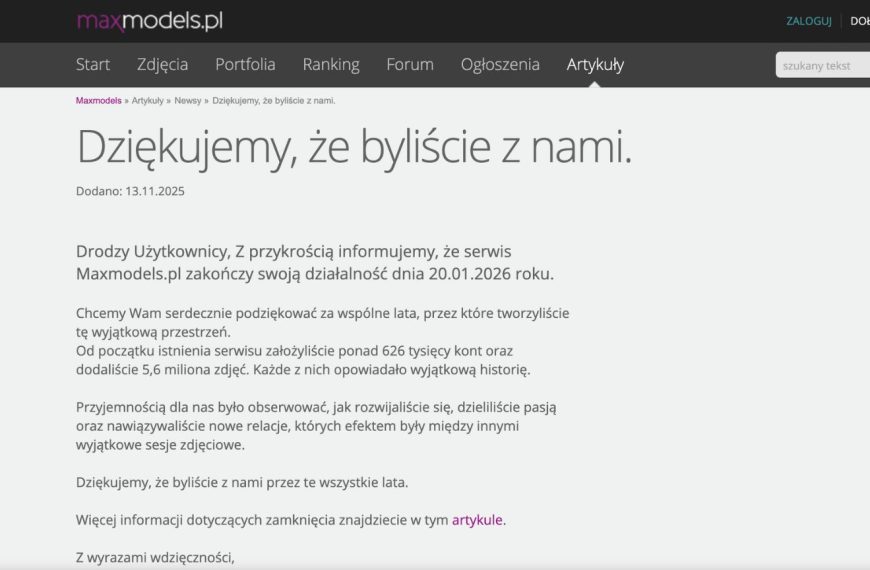The height and width of the screenshot is (570, 870).
Task: Select the Artykuły tab
Action: [595, 65]
